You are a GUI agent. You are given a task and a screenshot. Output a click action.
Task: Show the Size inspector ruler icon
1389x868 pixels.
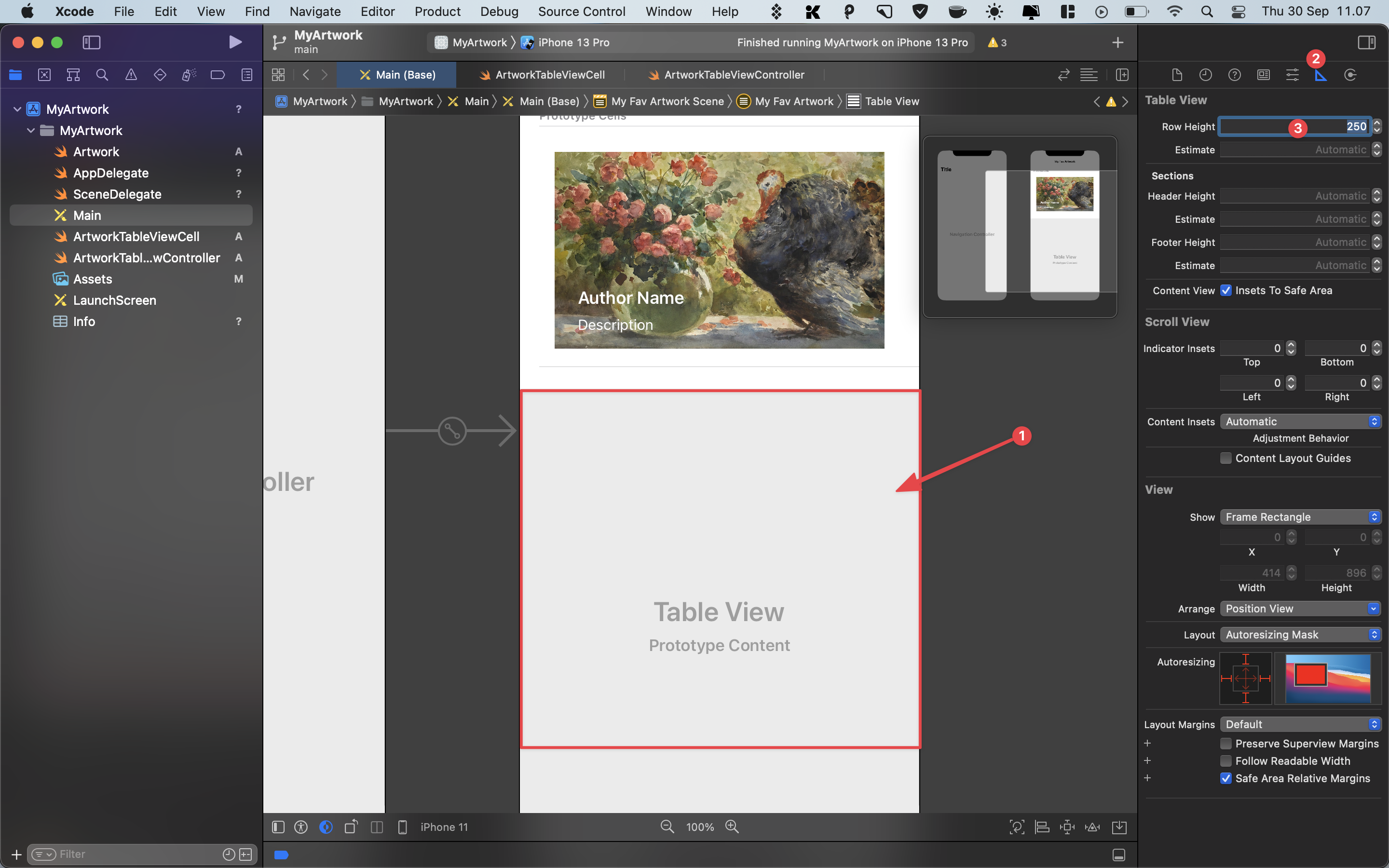coord(1321,75)
